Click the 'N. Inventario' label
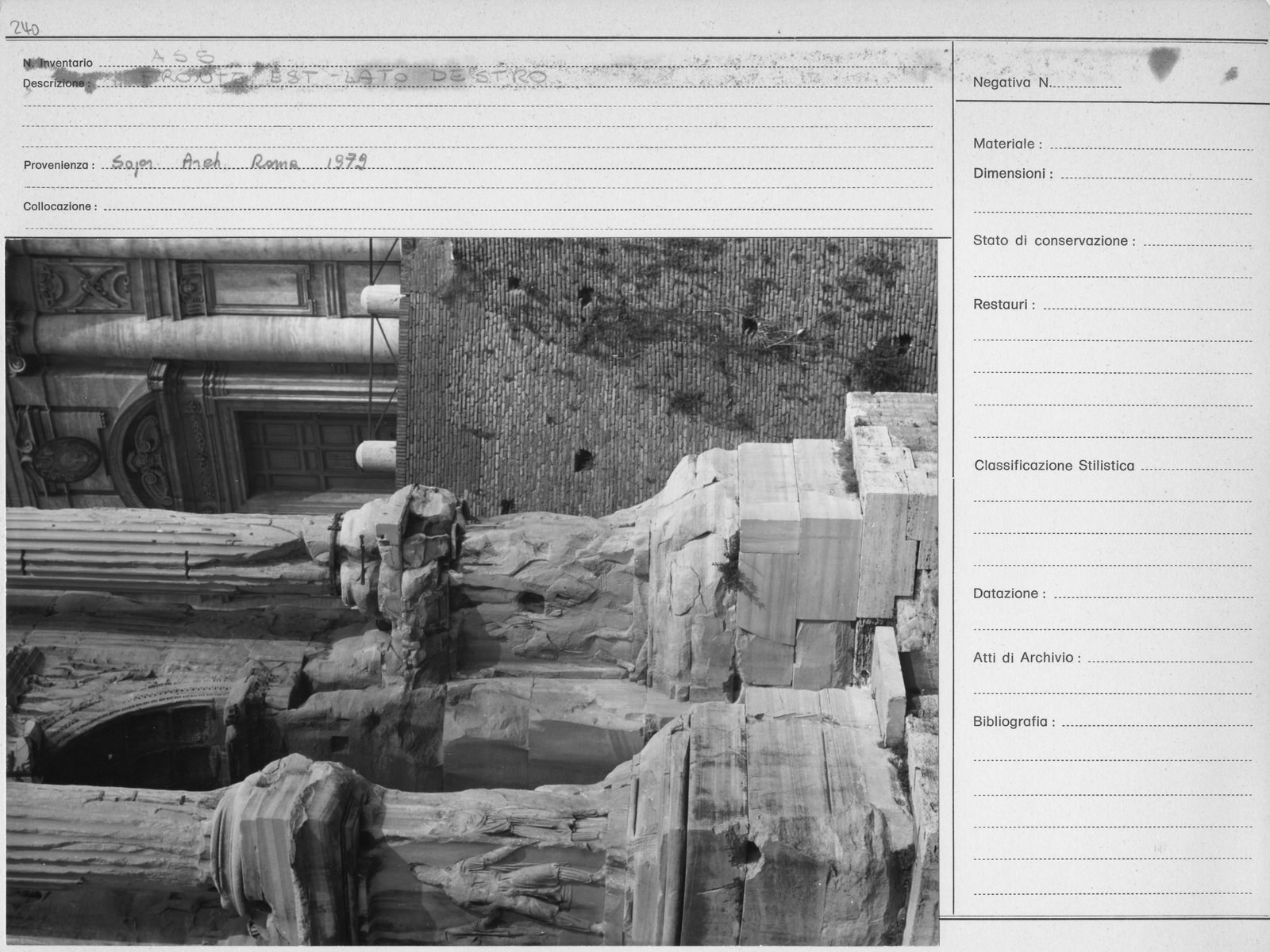This screenshot has width=1270, height=952. tap(58, 63)
